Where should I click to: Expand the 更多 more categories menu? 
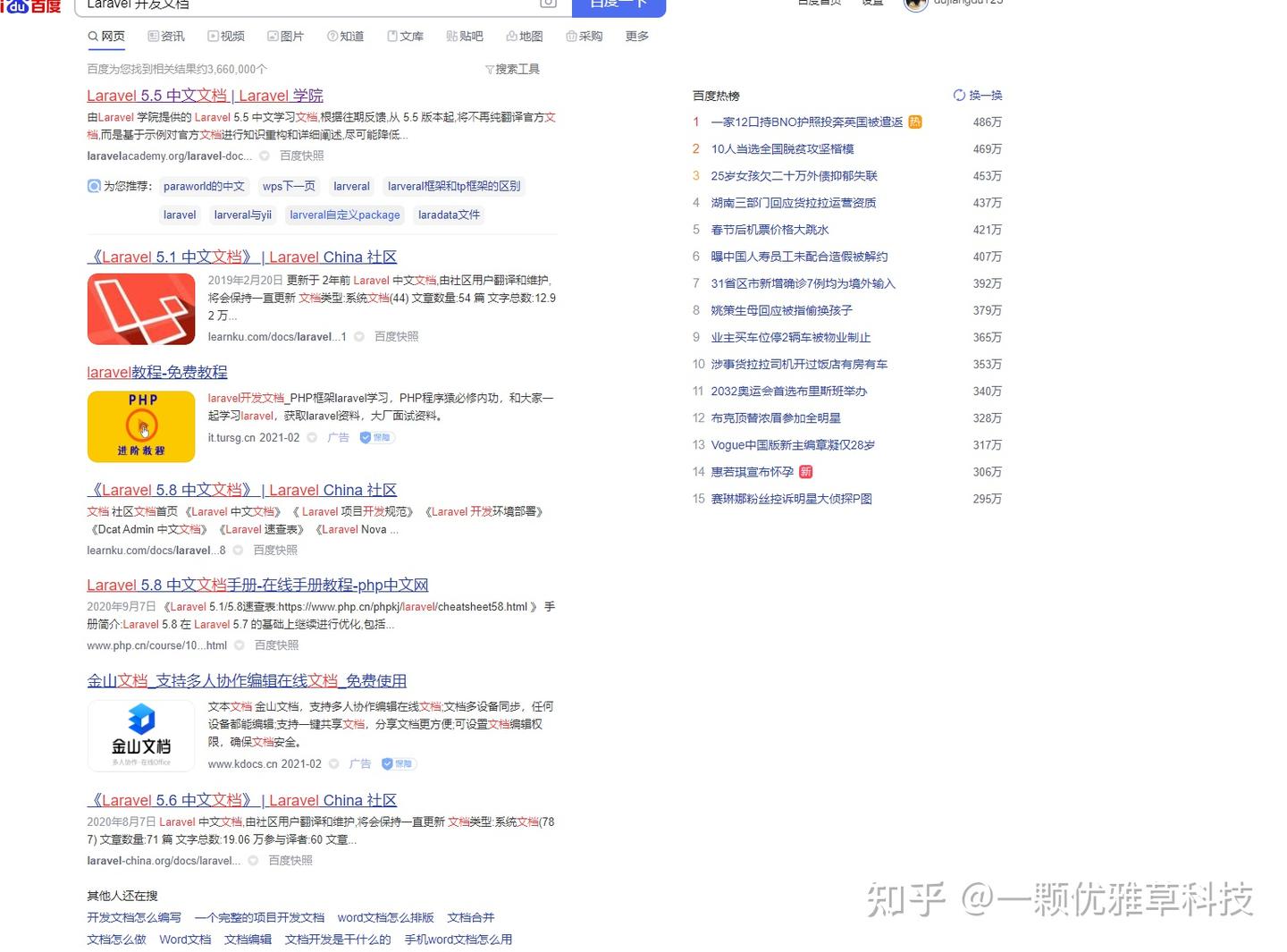pyautogui.click(x=635, y=36)
